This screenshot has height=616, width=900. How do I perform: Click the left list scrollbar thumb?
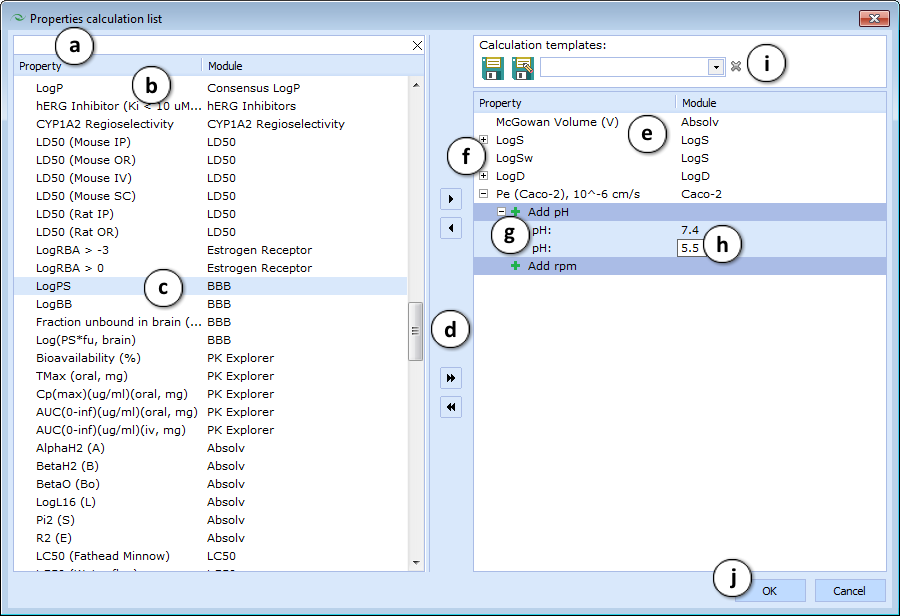(415, 331)
